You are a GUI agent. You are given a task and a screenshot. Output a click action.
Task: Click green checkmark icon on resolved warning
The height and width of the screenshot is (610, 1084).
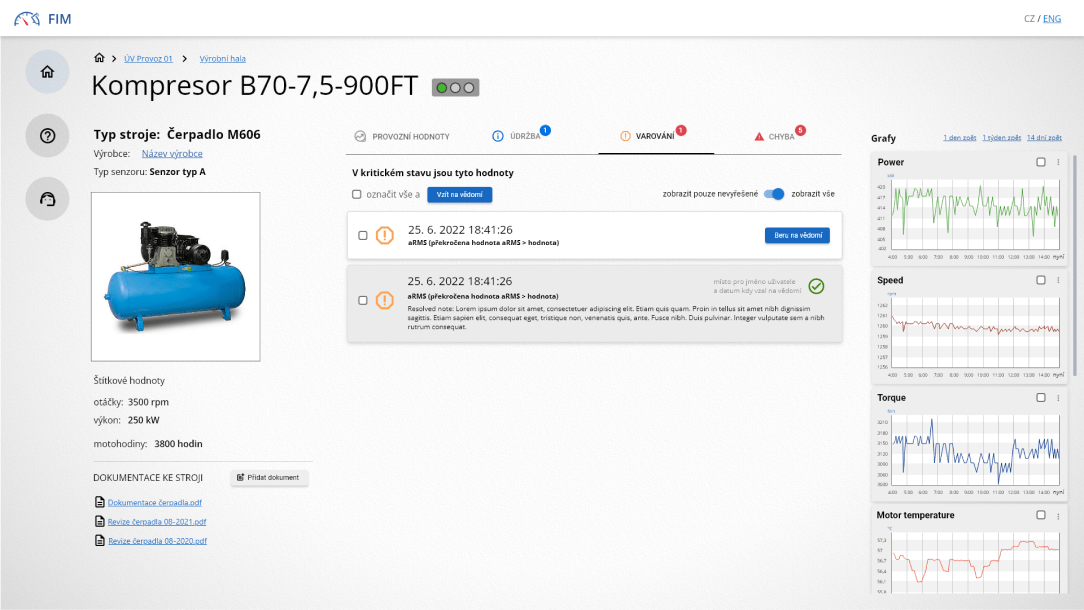(816, 287)
